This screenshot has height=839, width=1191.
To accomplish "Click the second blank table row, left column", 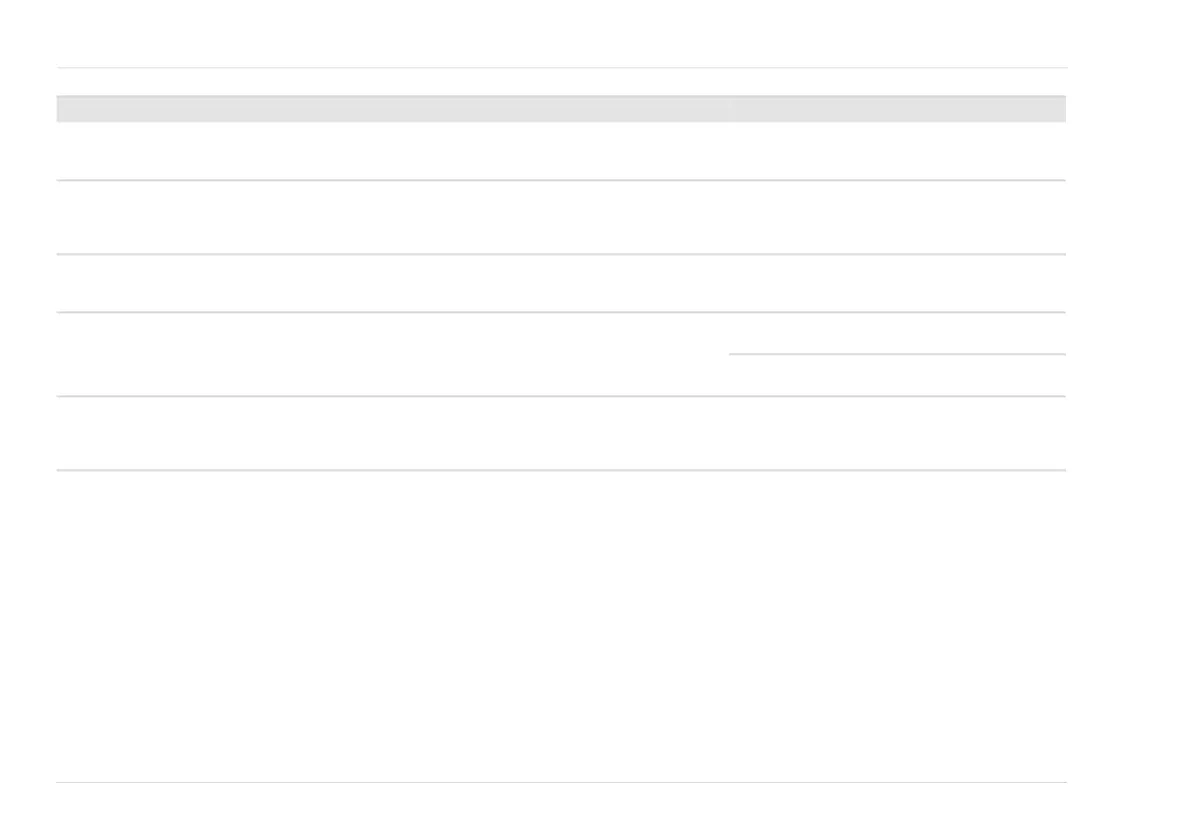I will pos(392,217).
